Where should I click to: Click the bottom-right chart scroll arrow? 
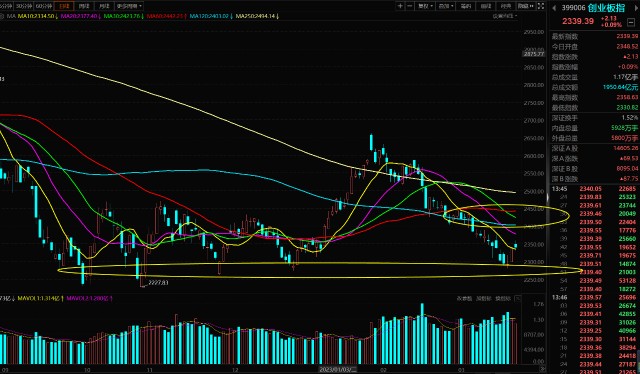pyautogui.click(x=542, y=369)
